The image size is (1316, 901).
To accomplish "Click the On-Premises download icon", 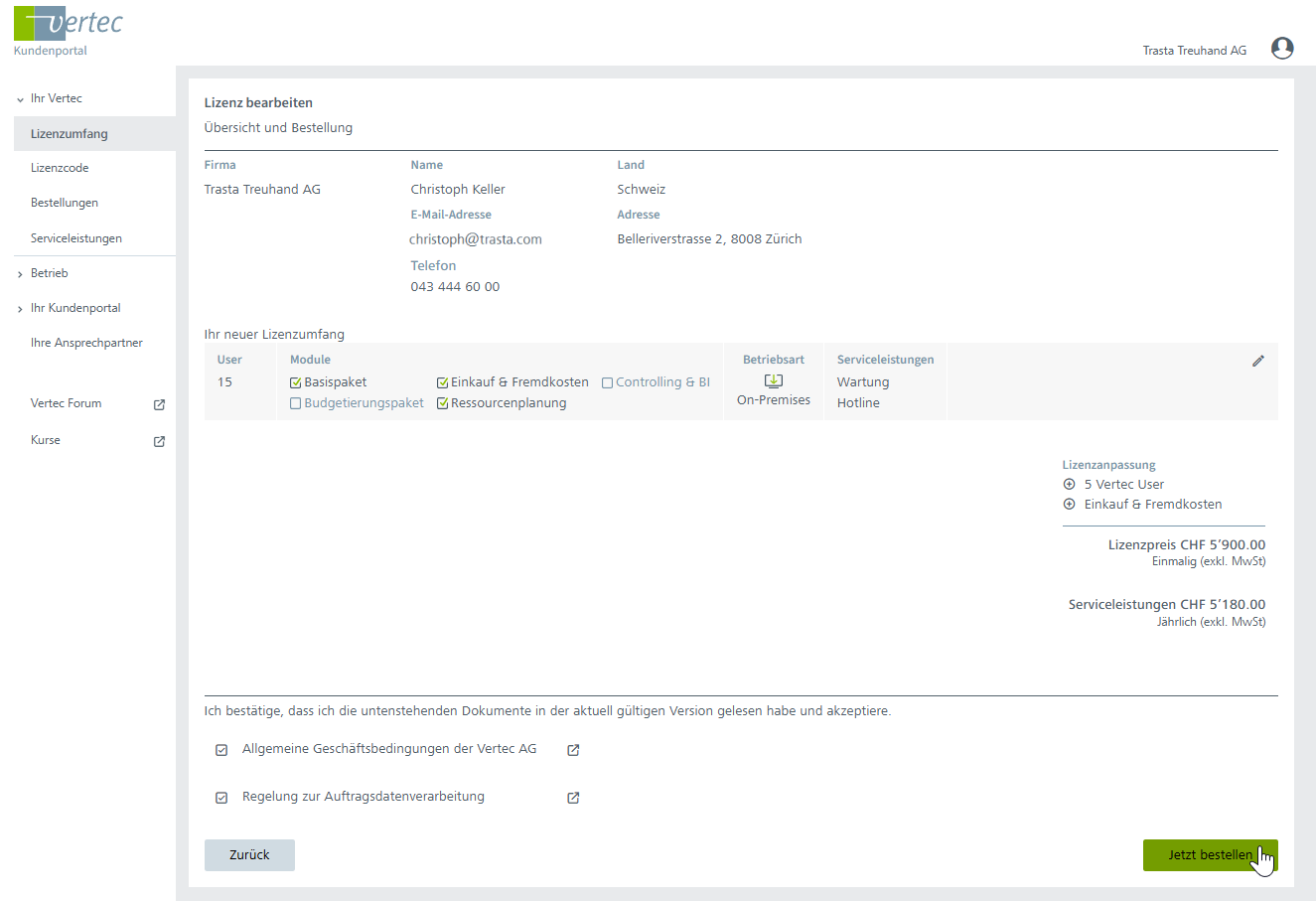I will [774, 381].
